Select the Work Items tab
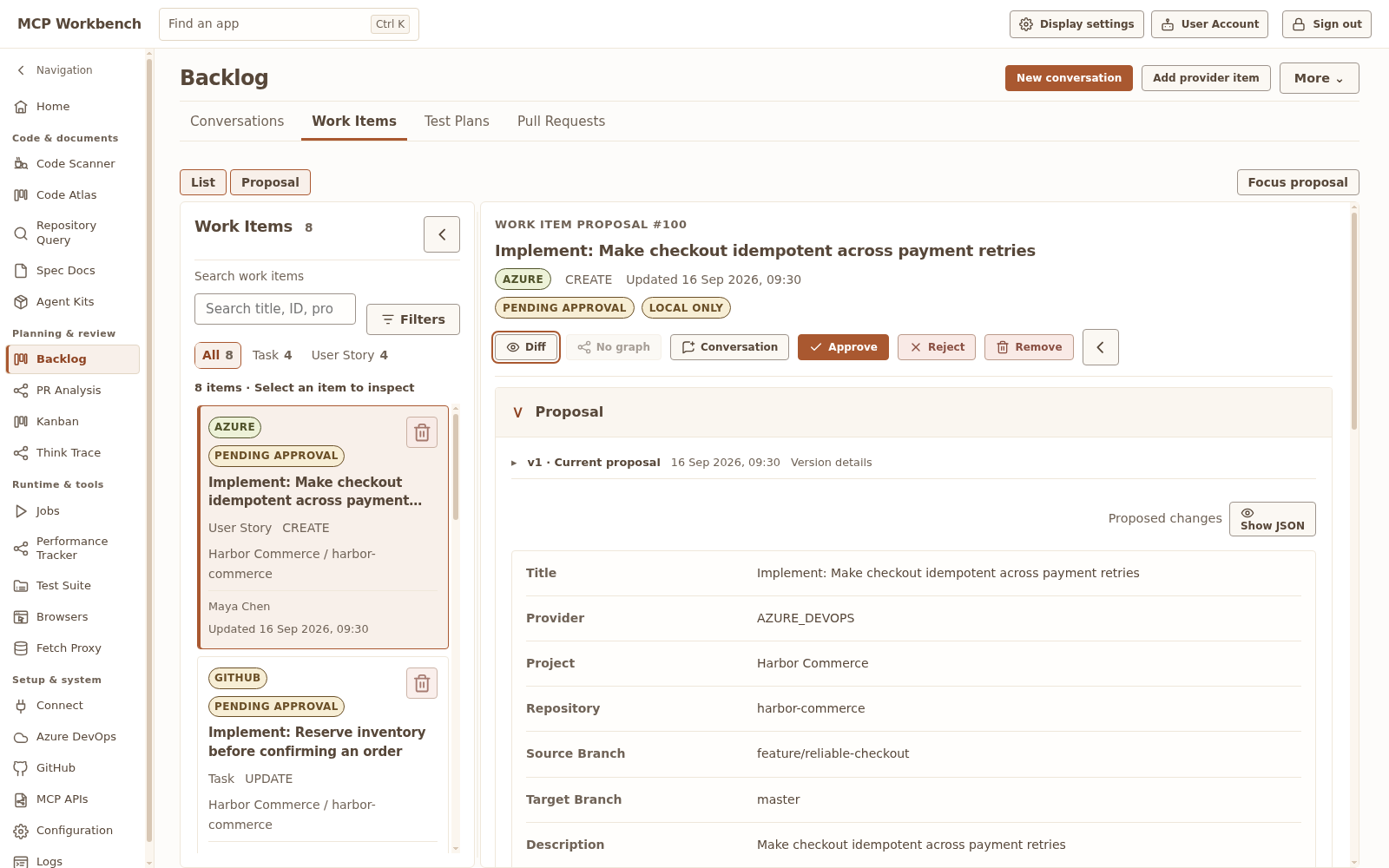 coord(354,122)
